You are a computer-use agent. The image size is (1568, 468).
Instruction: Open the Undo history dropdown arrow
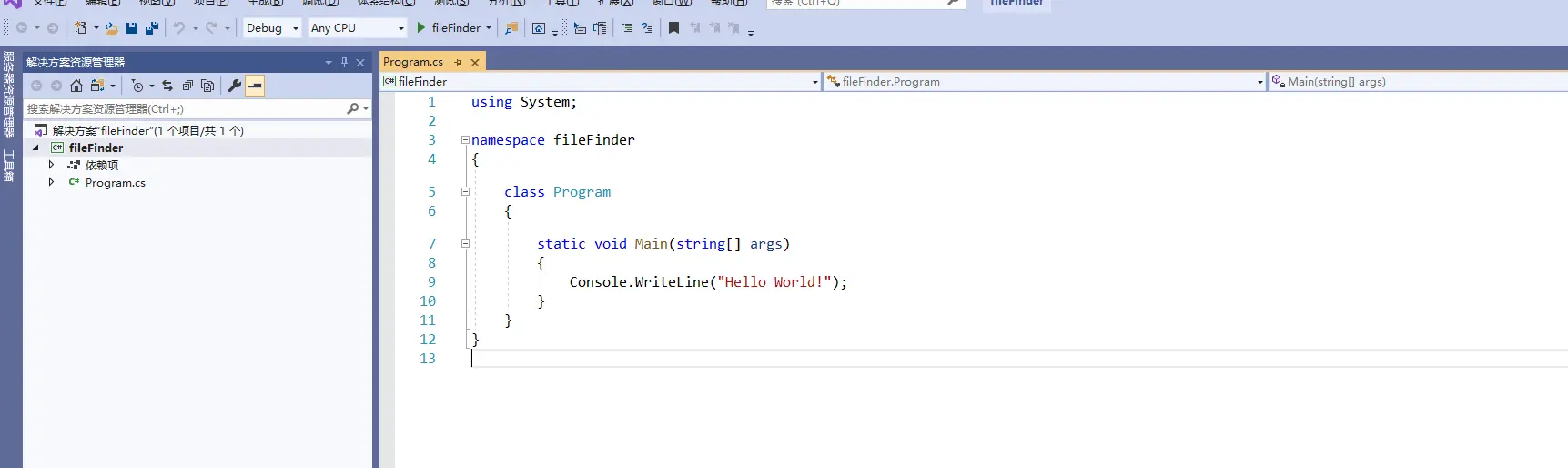tap(195, 28)
